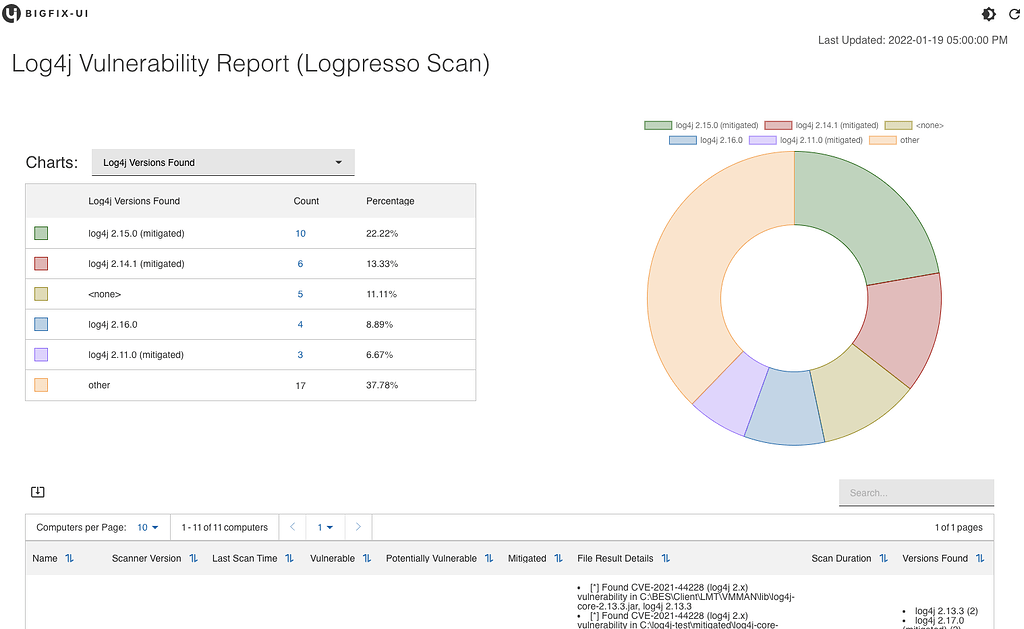Click the Versions Found column header

pos(935,558)
